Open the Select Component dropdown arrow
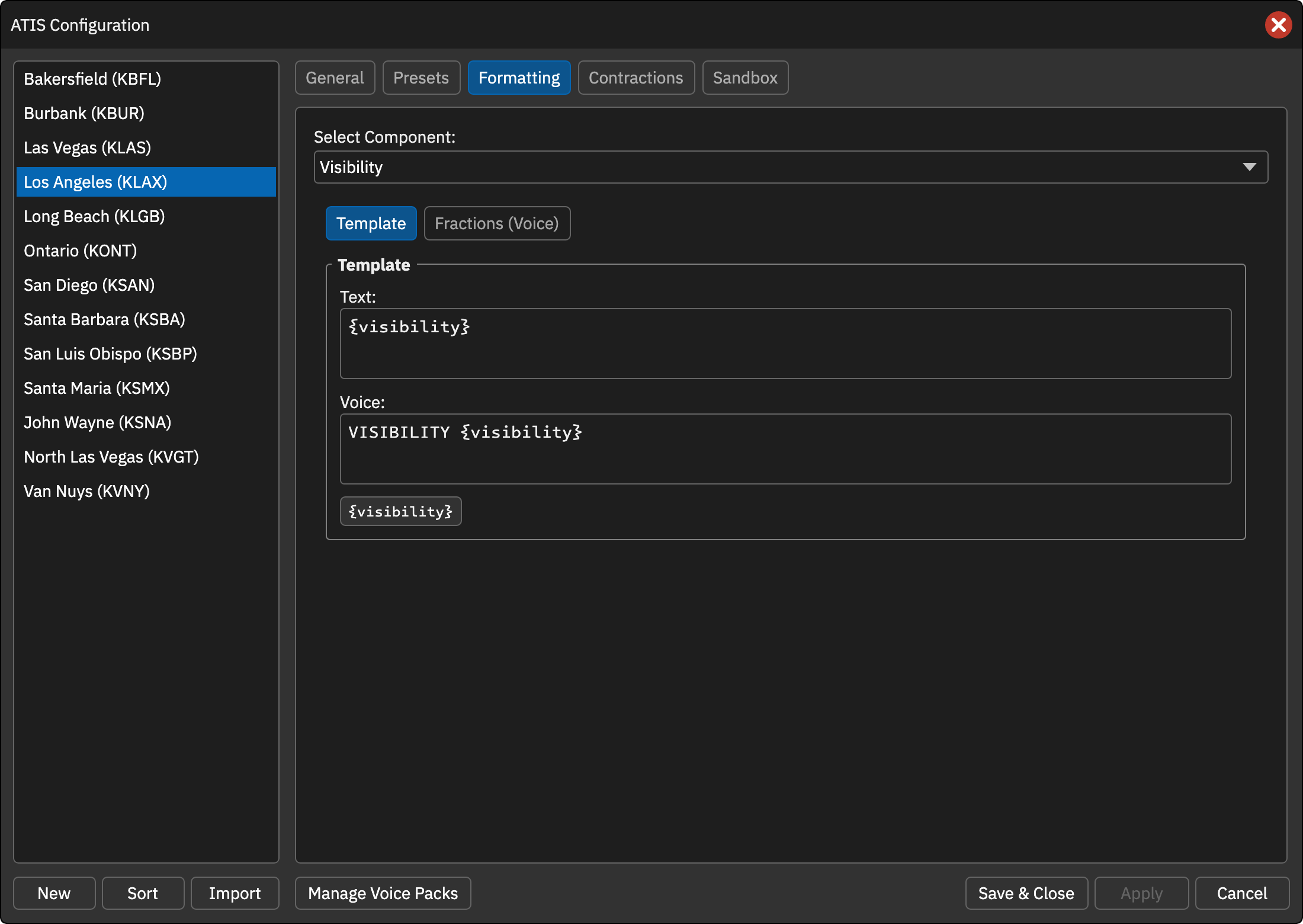Image resolution: width=1303 pixels, height=924 pixels. pos(1249,167)
